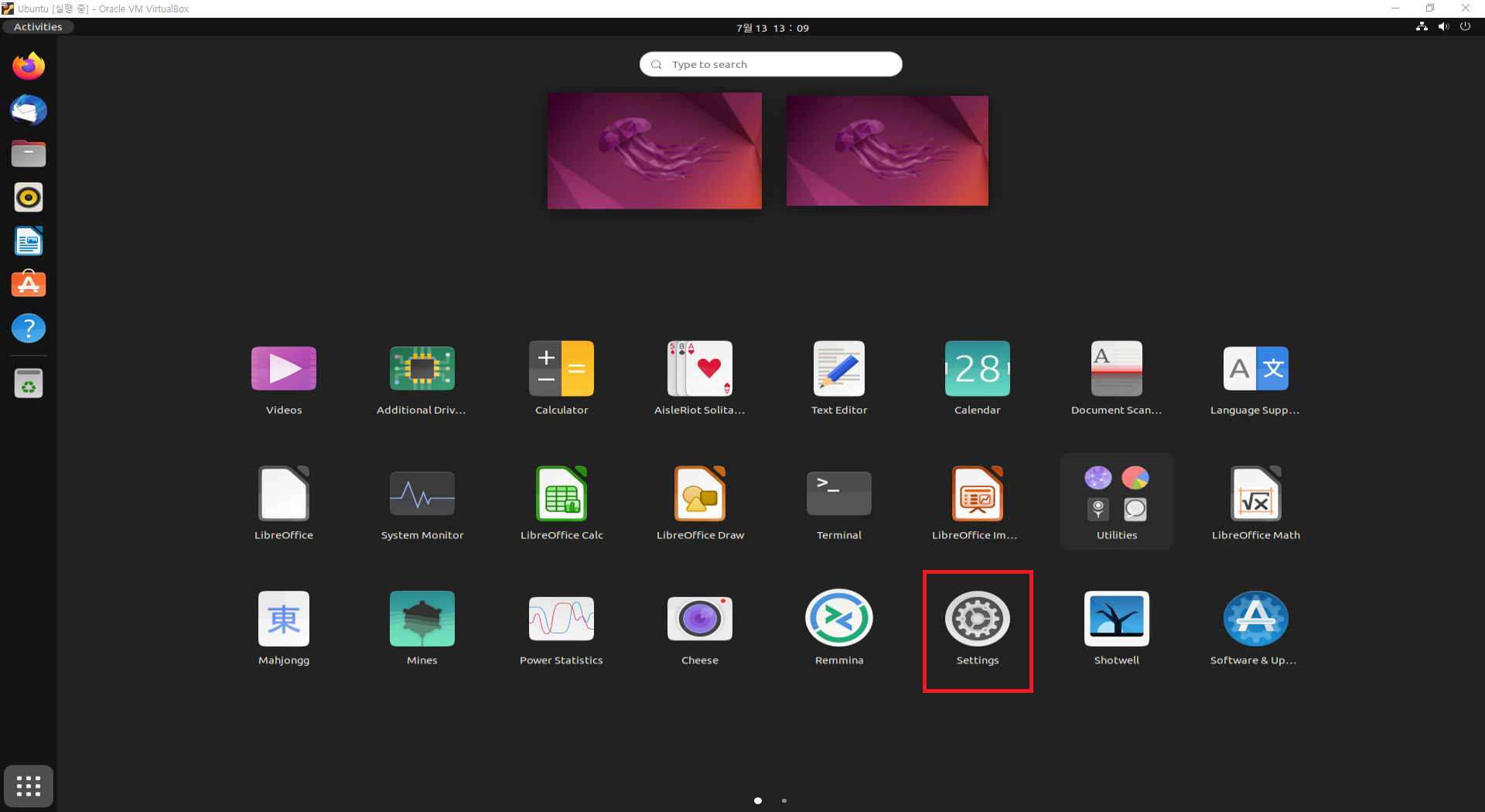Launch the Remmina remote desktop client
Viewport: 1485px width, 812px height.
(x=838, y=618)
